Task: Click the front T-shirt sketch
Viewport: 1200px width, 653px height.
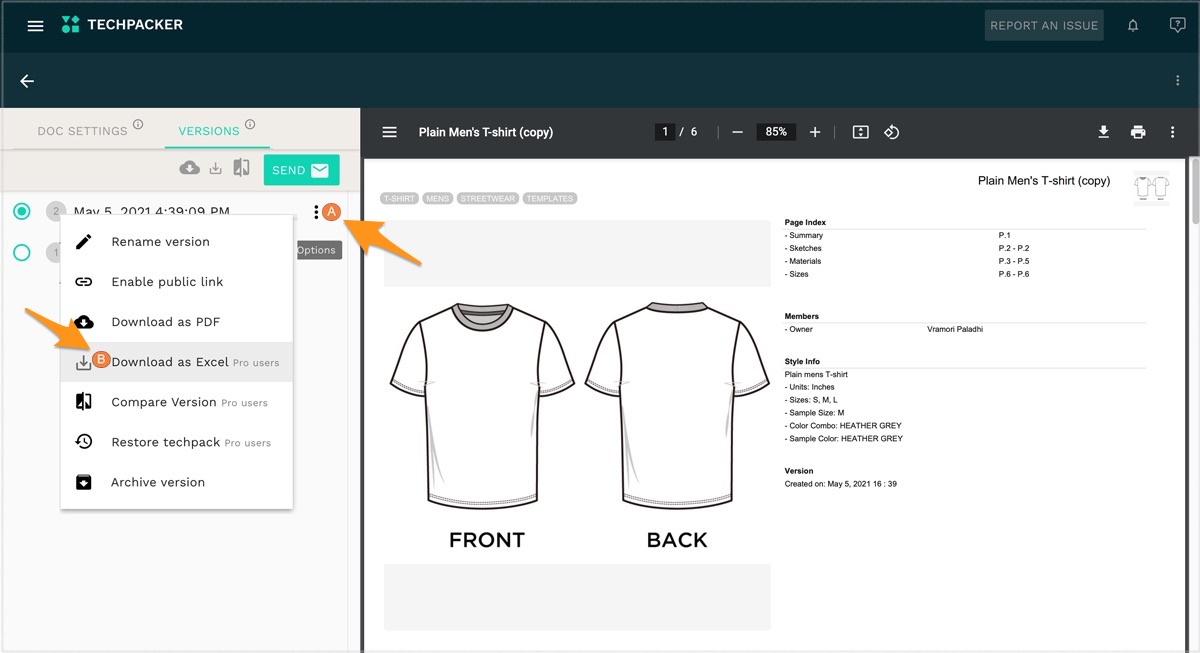Action: point(482,405)
